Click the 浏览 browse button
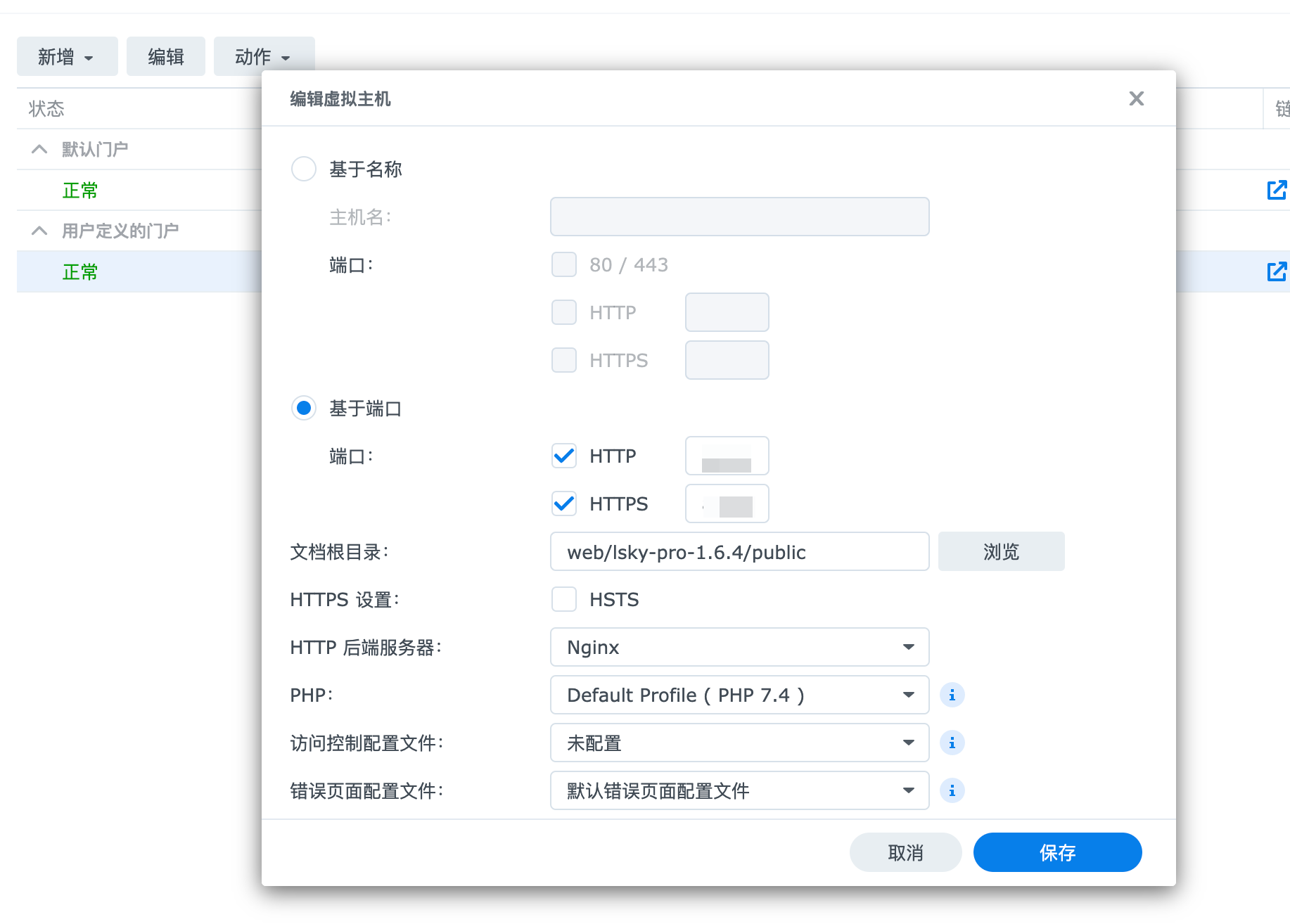 point(1001,551)
